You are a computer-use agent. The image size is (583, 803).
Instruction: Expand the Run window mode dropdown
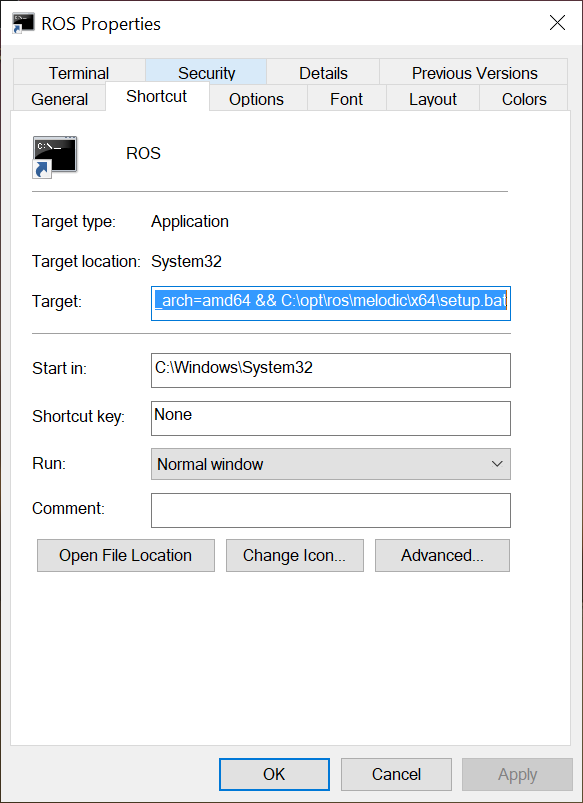pos(331,464)
